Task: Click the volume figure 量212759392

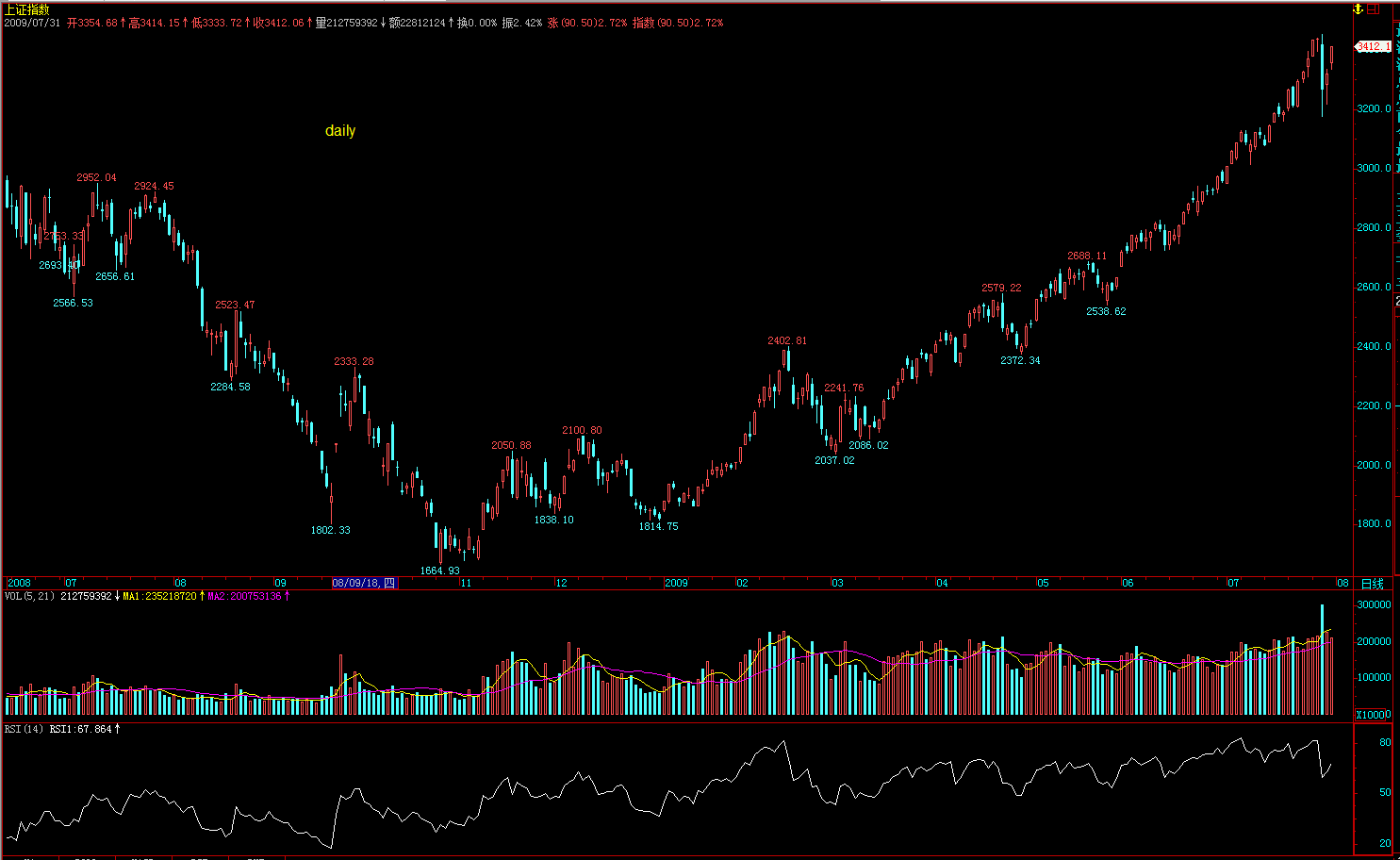Action: 346,23
